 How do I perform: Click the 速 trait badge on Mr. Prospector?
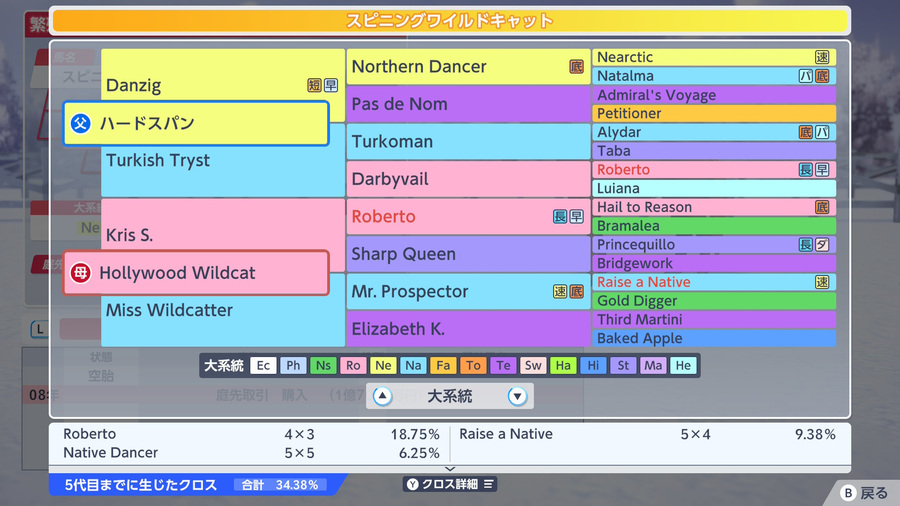coord(560,291)
